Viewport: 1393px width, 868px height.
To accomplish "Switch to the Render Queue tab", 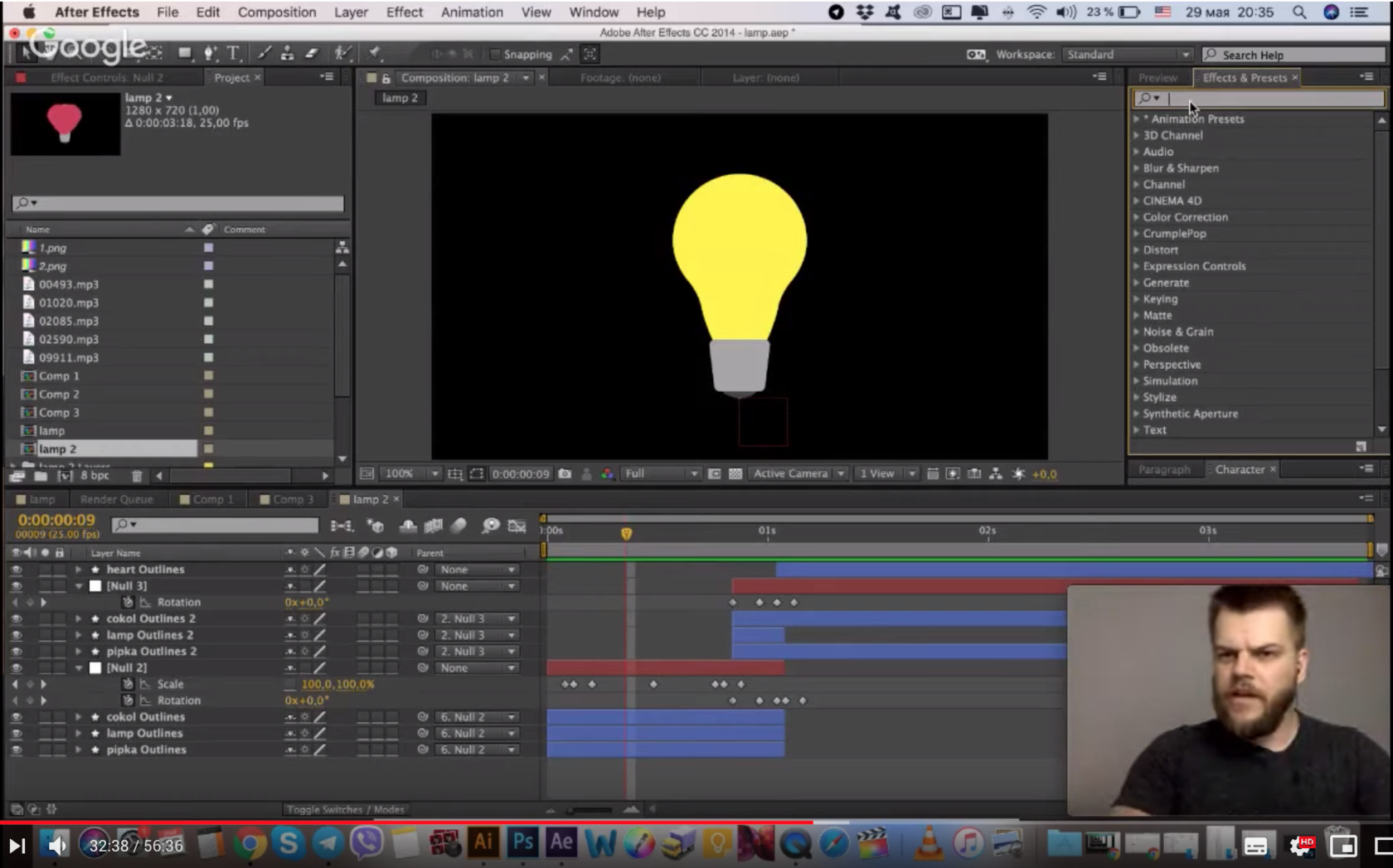I will tap(116, 499).
